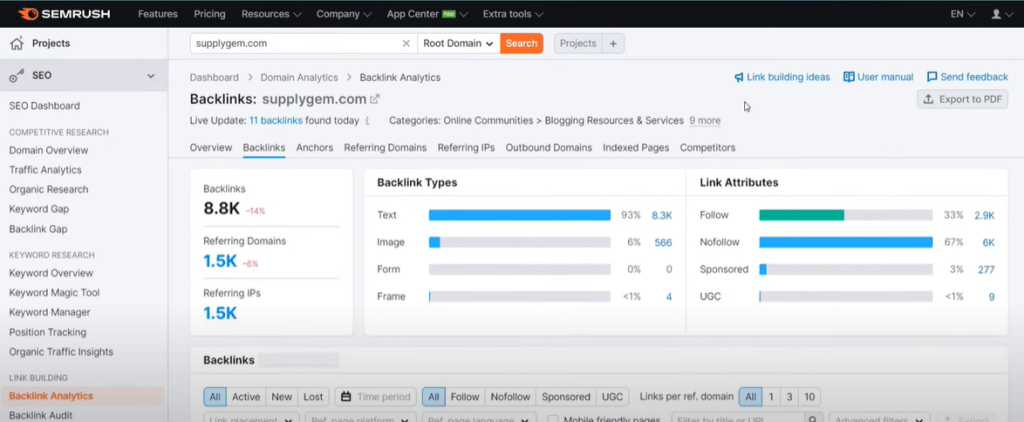
Task: Click the plus icon next to Projects
Action: tap(613, 43)
